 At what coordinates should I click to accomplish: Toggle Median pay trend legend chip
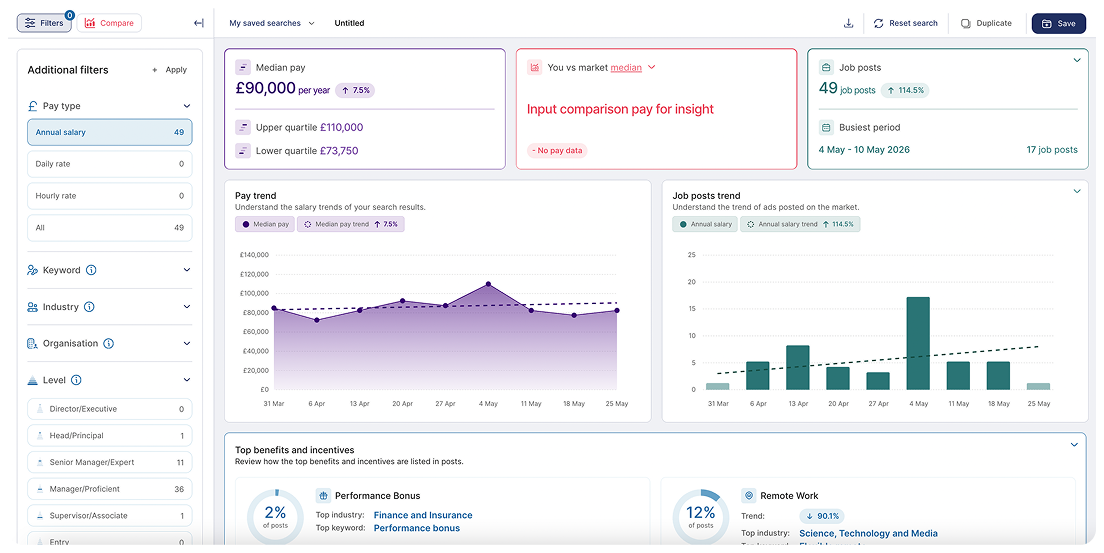pos(351,224)
